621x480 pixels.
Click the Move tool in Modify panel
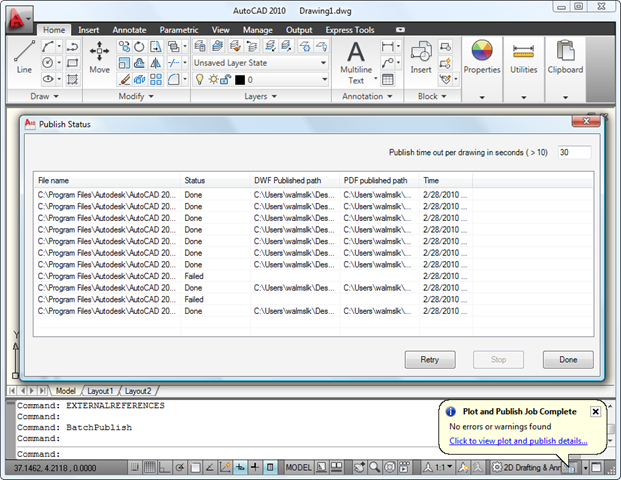coord(100,56)
